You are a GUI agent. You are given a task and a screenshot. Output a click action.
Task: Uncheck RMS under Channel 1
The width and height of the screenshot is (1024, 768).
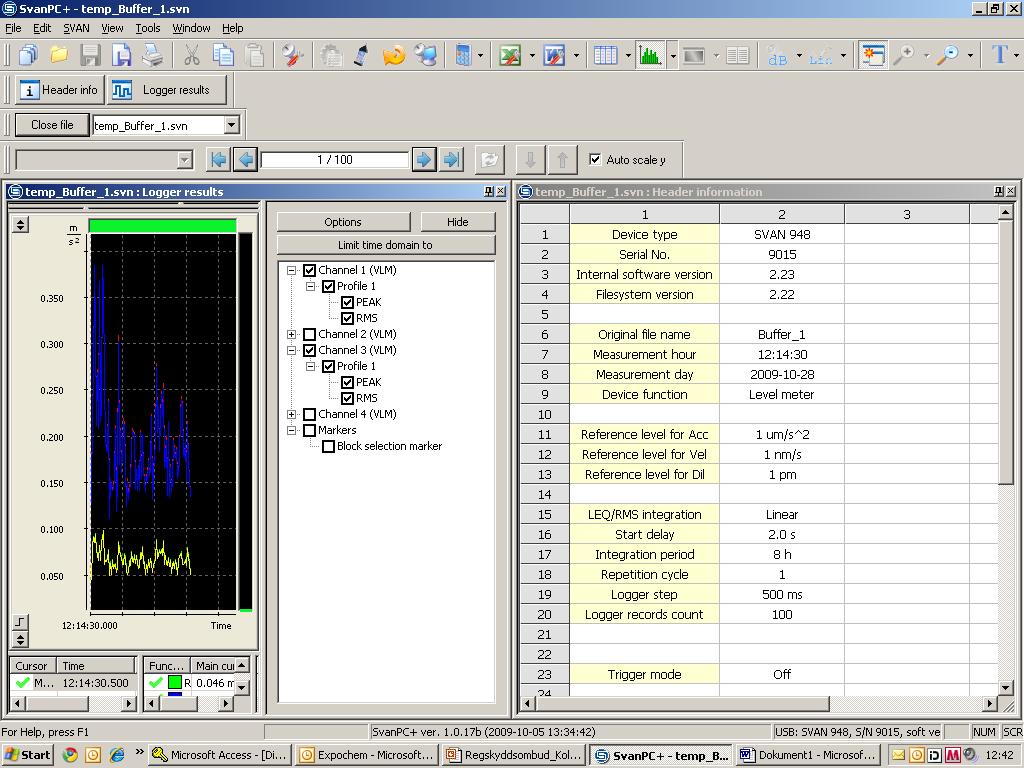(x=347, y=318)
